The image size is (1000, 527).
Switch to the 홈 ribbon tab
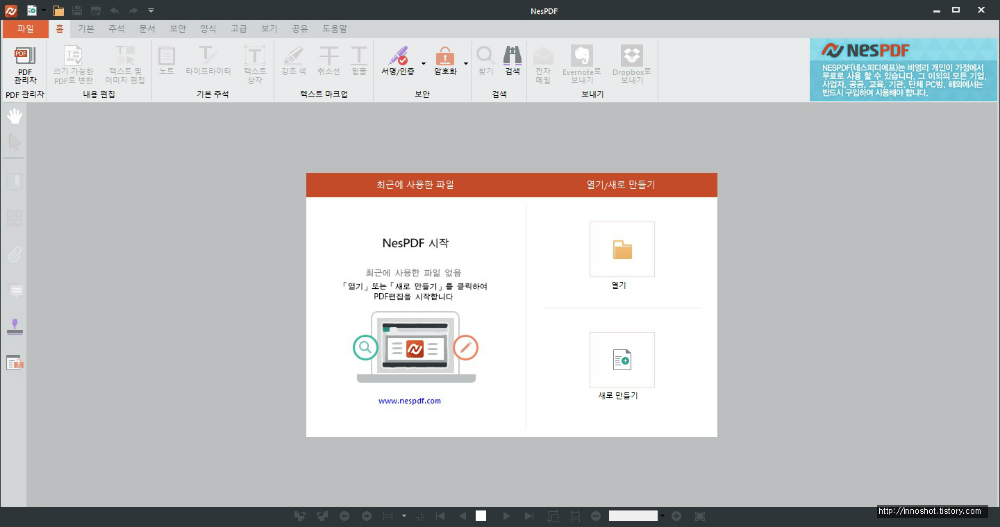coord(59,29)
